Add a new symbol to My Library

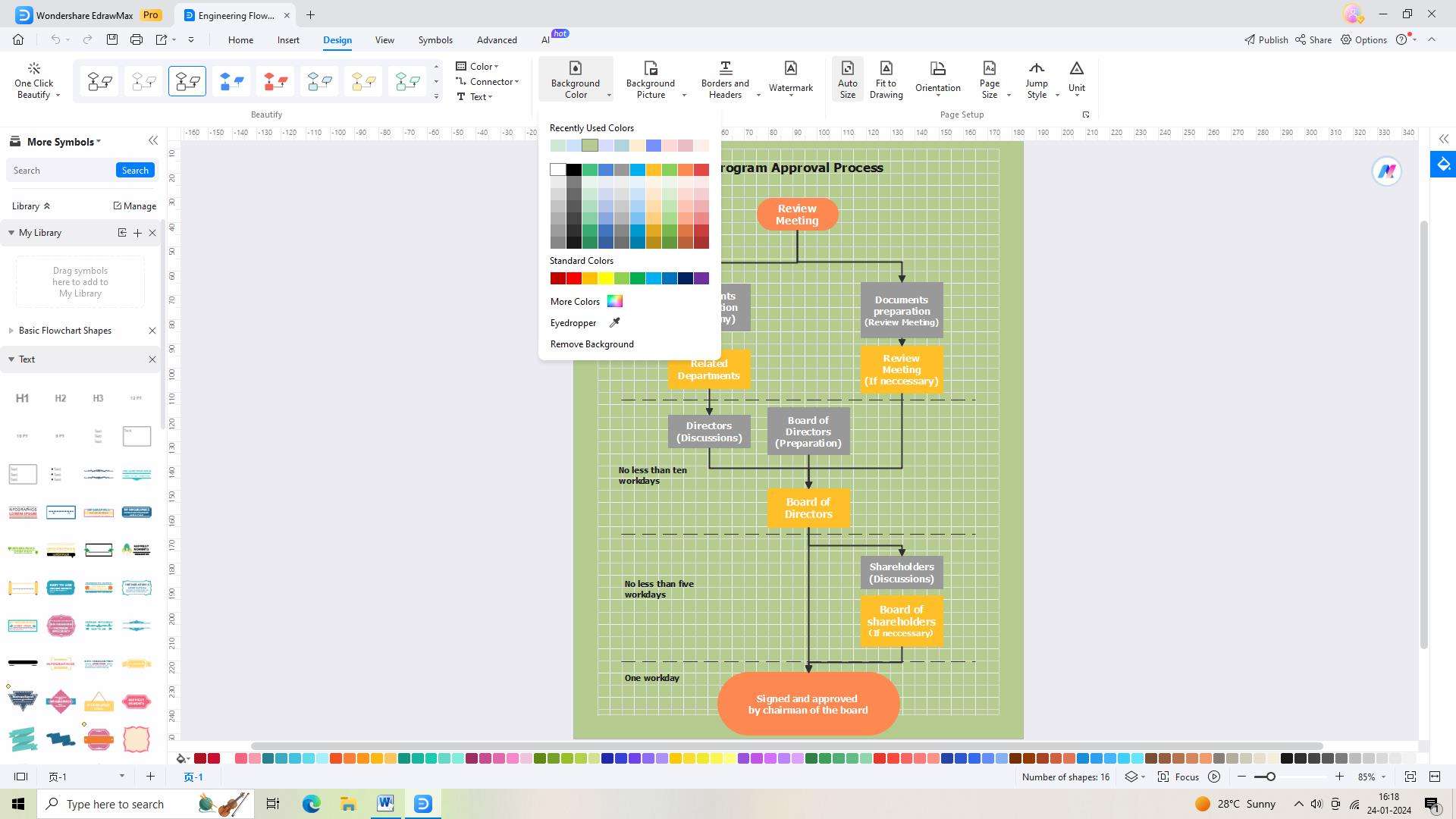coord(137,233)
